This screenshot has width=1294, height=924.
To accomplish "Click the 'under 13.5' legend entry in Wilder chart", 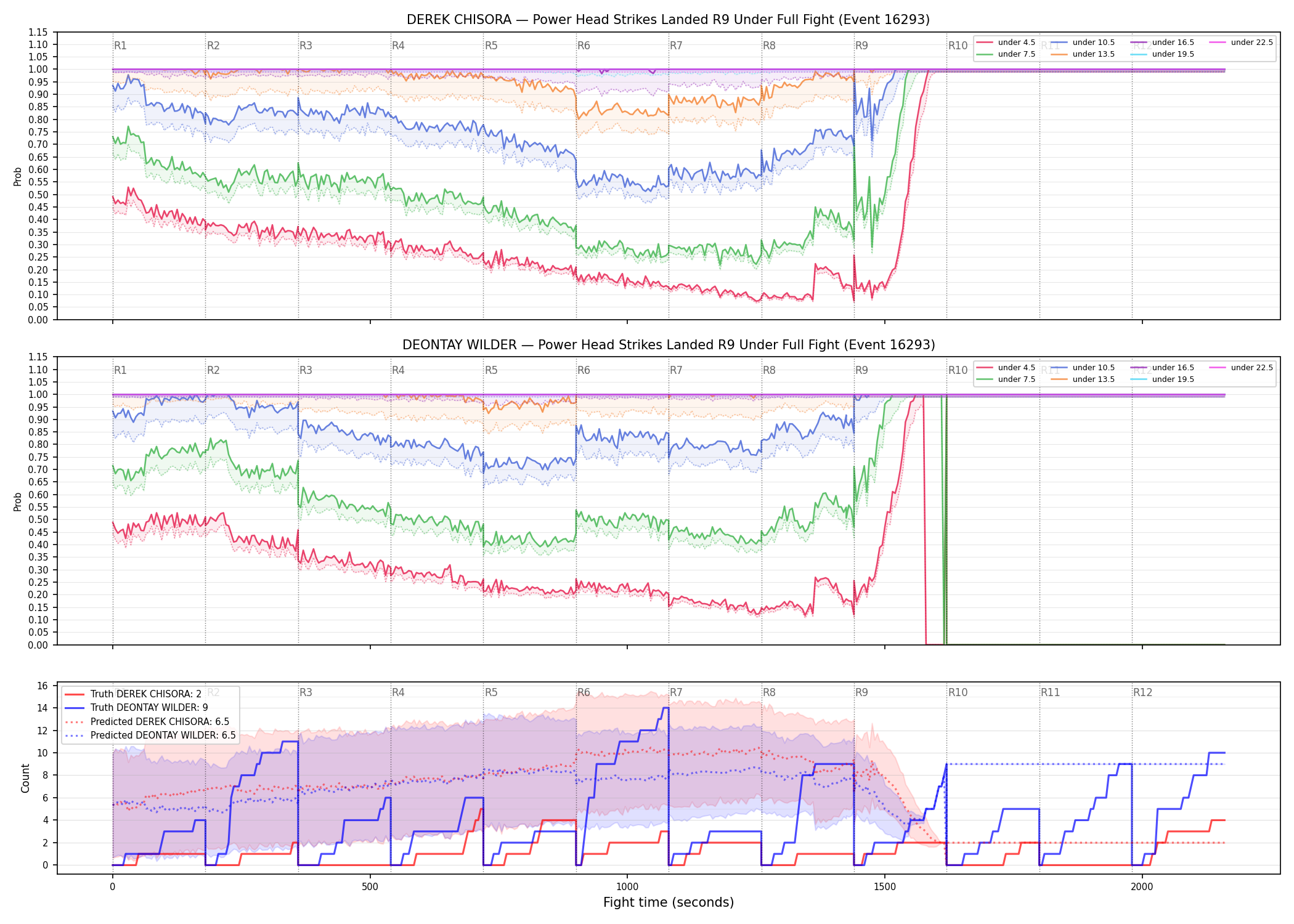I will click(x=1083, y=379).
